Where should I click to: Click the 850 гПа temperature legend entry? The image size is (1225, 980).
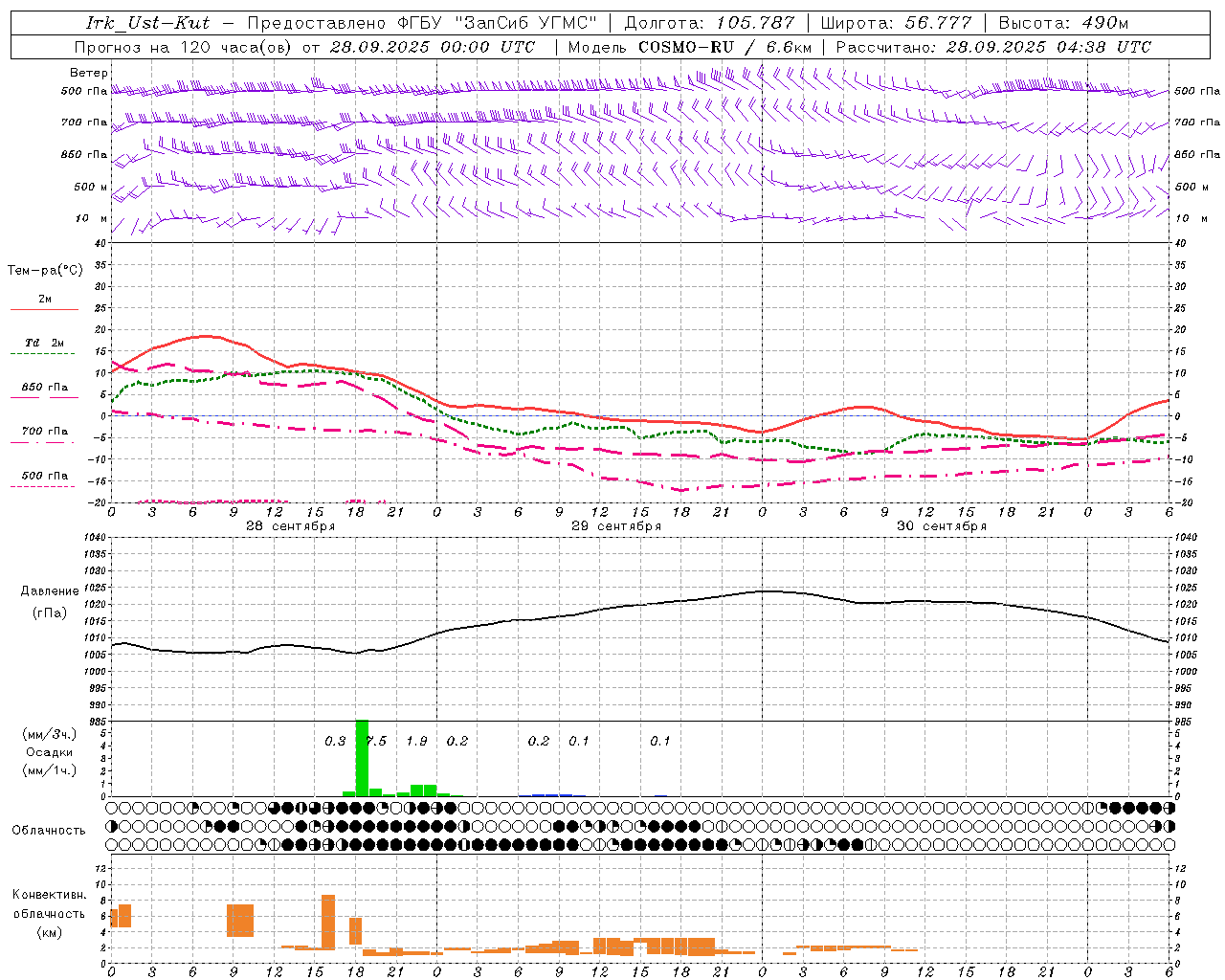44,388
